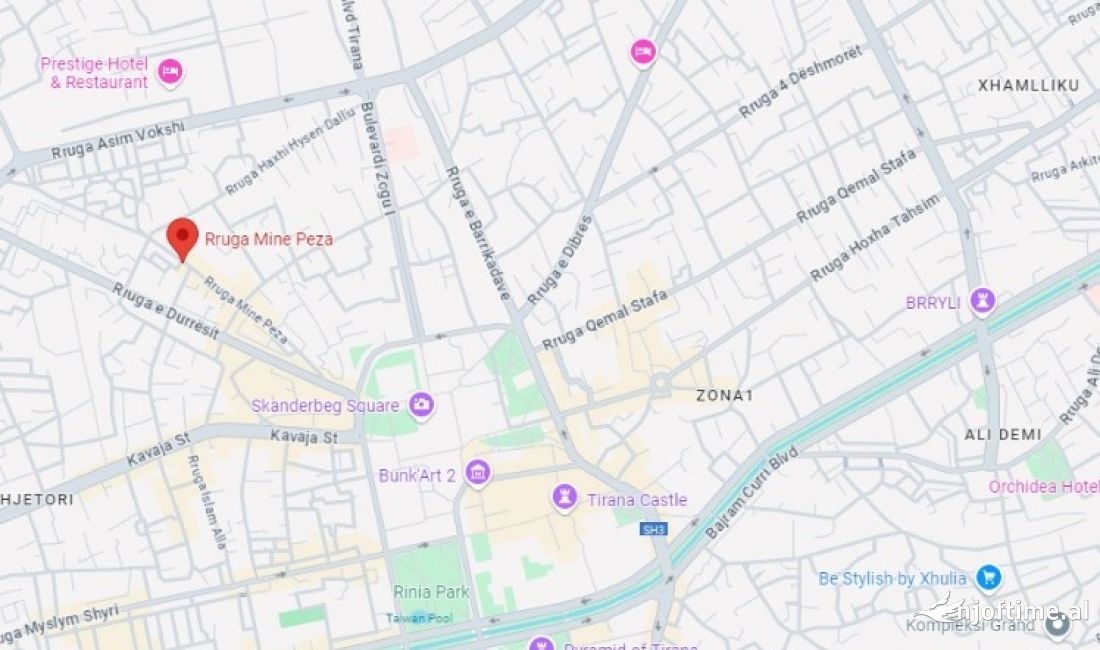Click the ALI DEMI neighborhood label
The height and width of the screenshot is (650, 1100).
1003,435
